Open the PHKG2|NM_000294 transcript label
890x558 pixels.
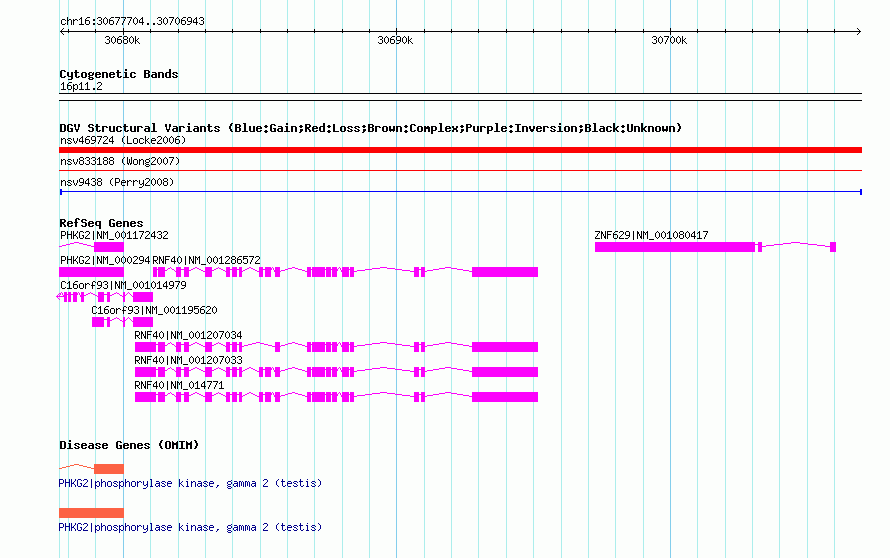coord(105,260)
